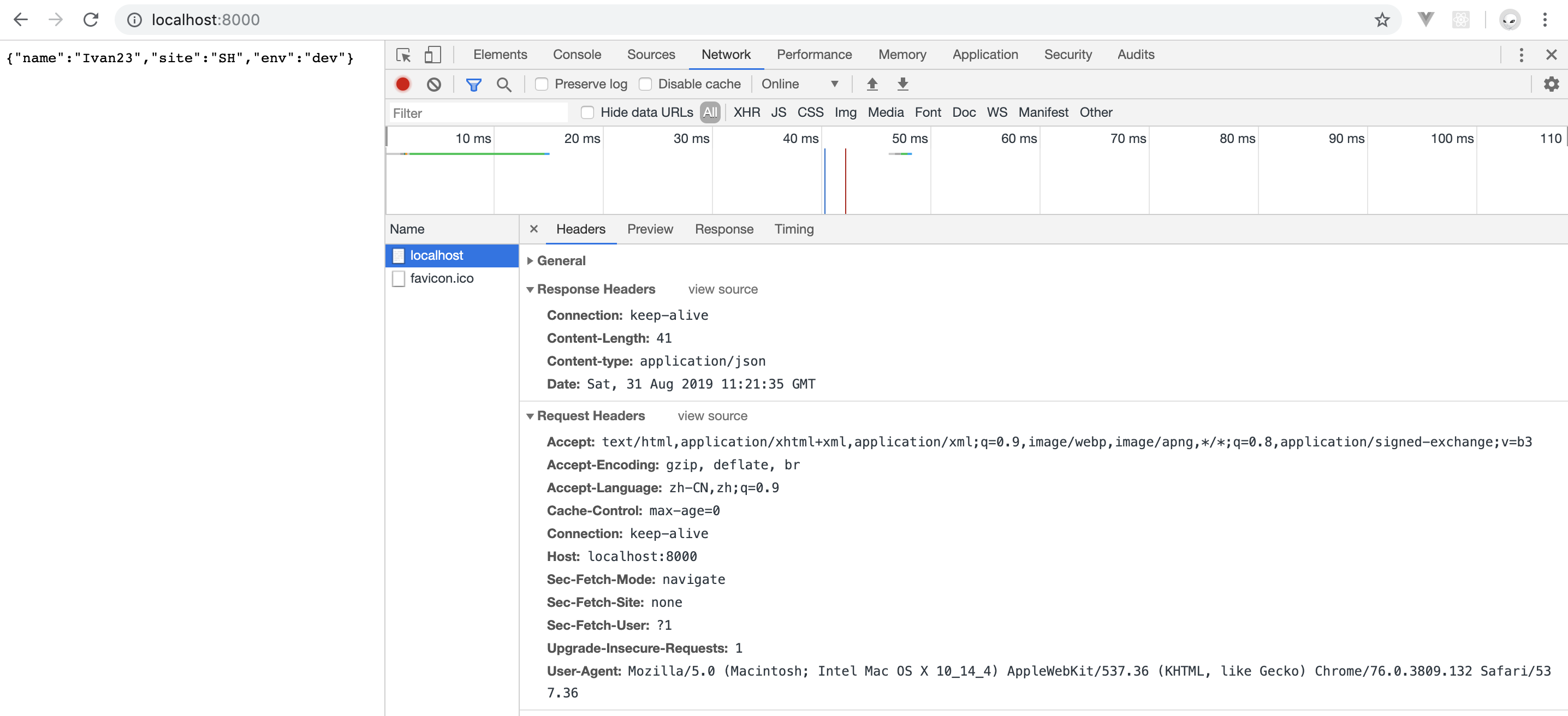Open network settings gear icon
Viewport: 1568px width, 716px height.
pyautogui.click(x=1551, y=84)
